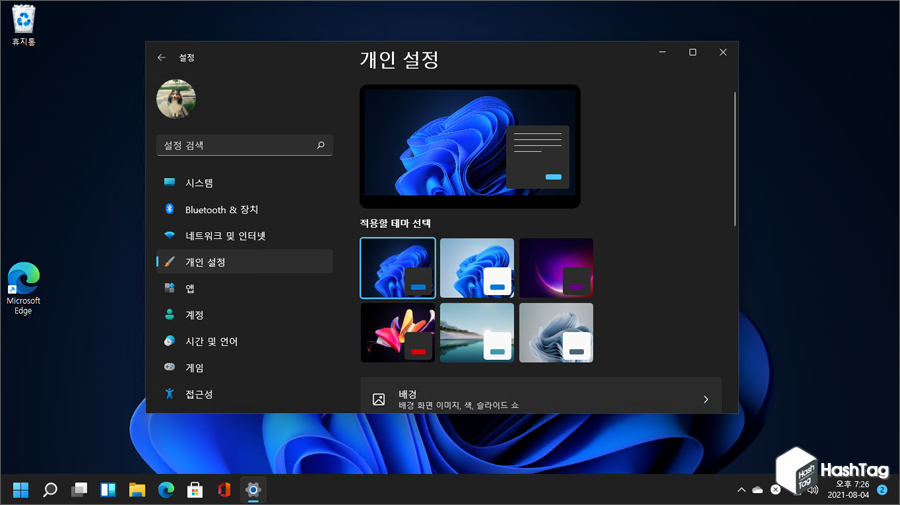The image size is (900, 505).
Task: Select the colorful flower theme with red accent
Action: coord(398,333)
